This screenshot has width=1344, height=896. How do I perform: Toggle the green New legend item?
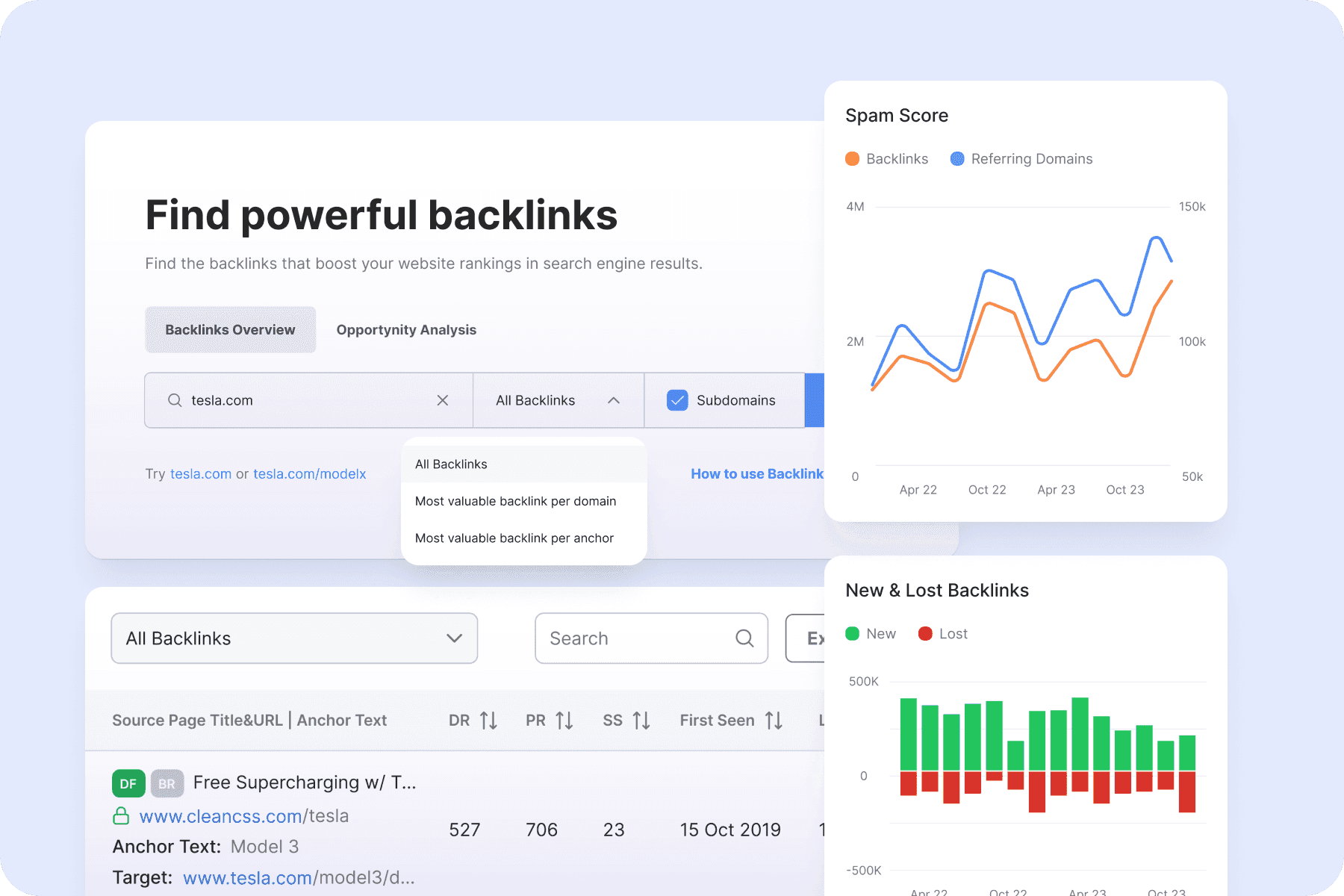871,633
